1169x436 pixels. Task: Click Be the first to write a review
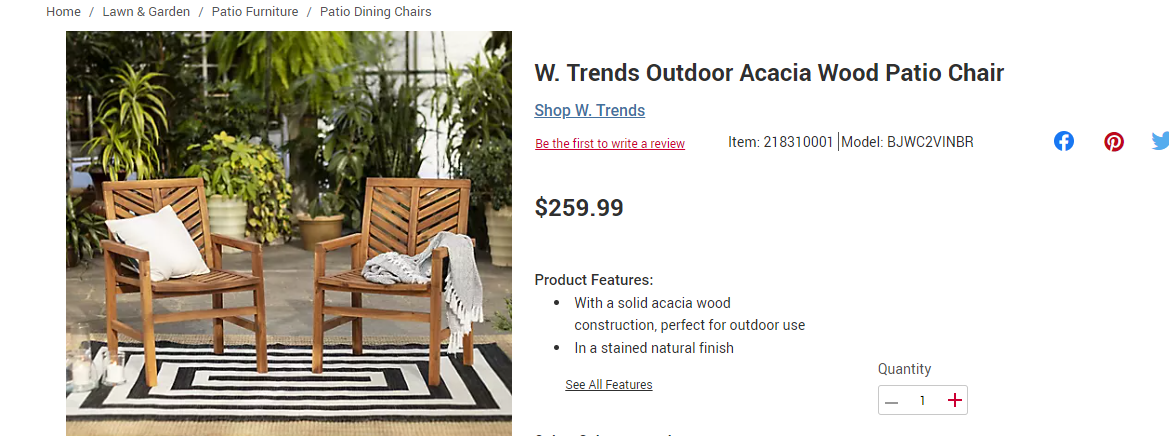(610, 144)
